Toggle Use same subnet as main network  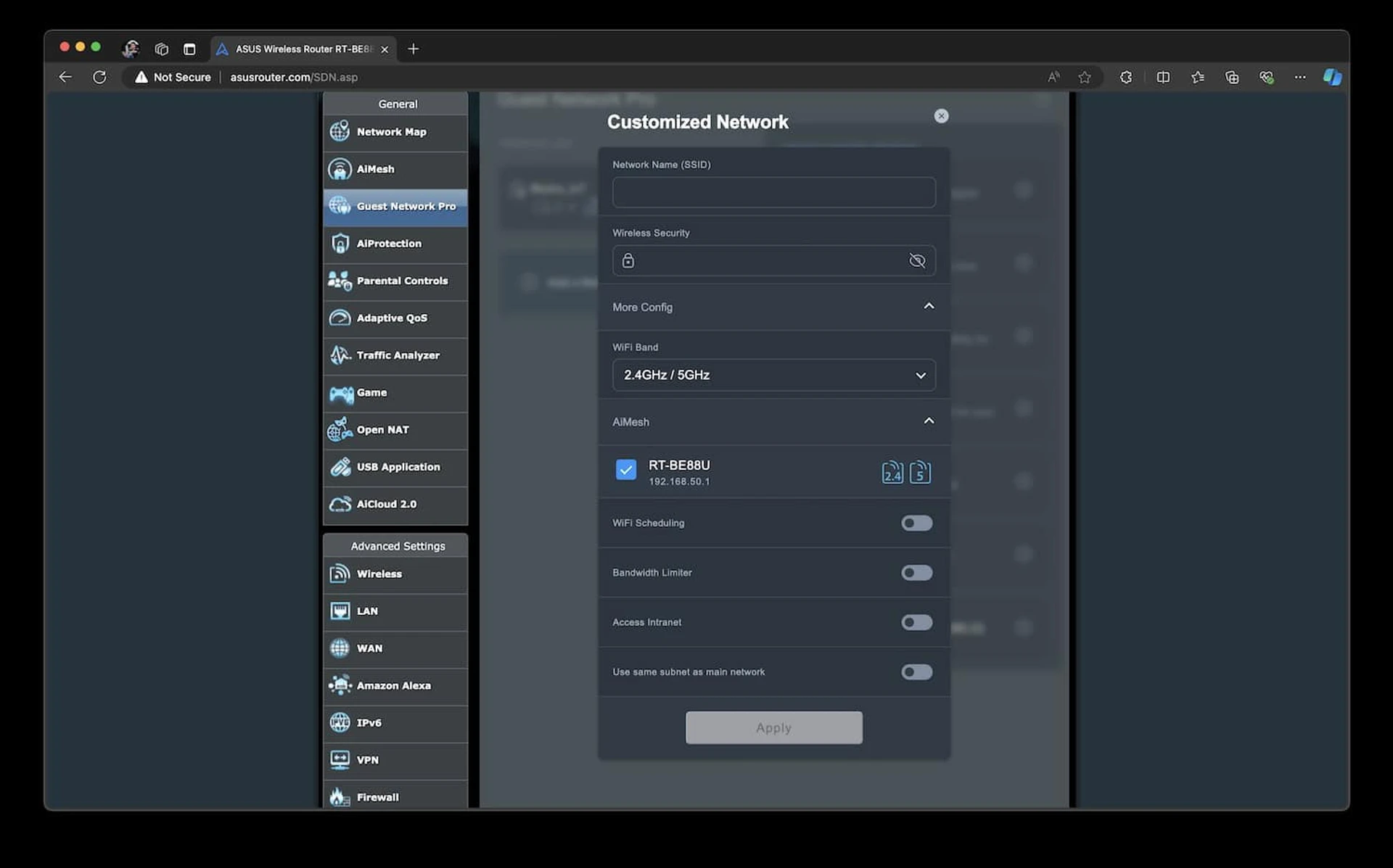(917, 672)
